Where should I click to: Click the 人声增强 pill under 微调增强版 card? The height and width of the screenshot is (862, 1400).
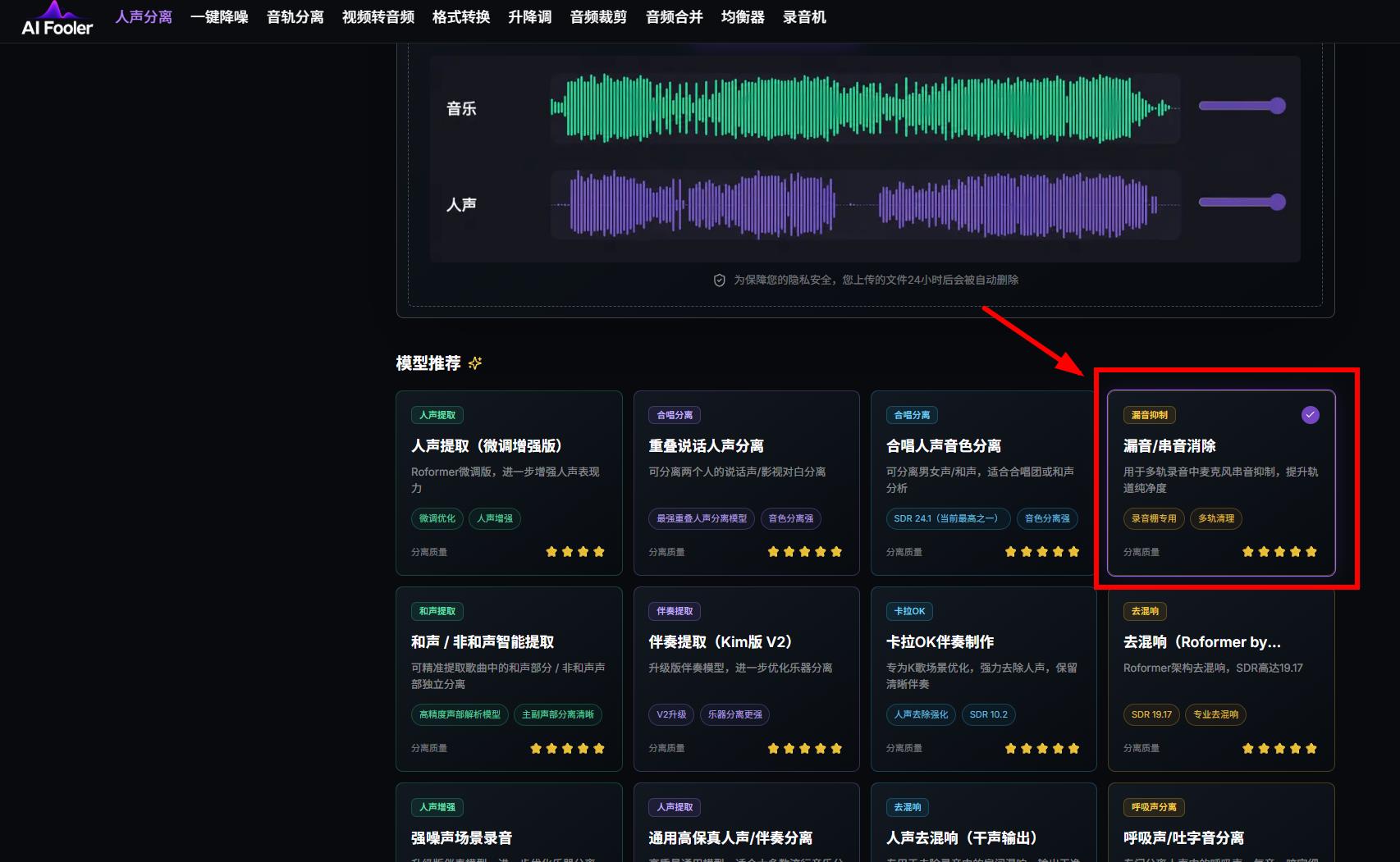[x=495, y=518]
